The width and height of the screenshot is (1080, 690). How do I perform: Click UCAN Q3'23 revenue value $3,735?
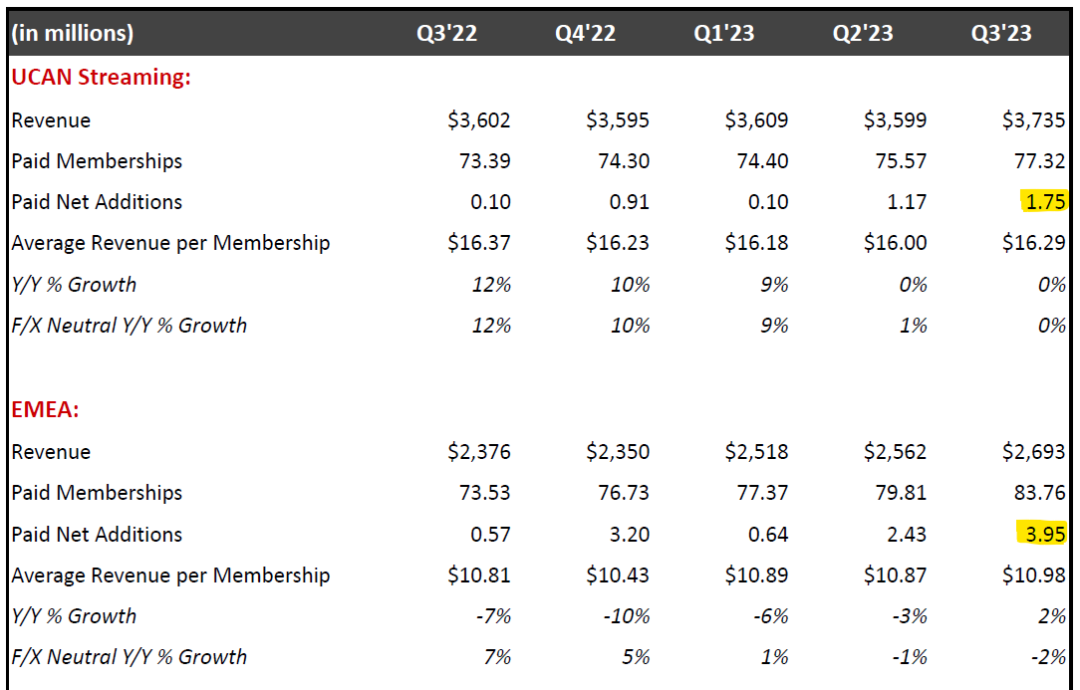(x=1034, y=120)
